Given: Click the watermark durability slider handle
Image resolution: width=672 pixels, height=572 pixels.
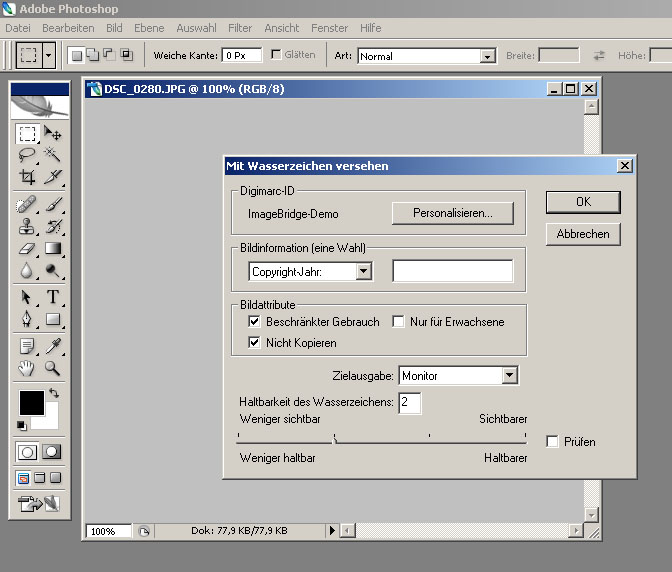Looking at the screenshot, I should click(x=335, y=438).
